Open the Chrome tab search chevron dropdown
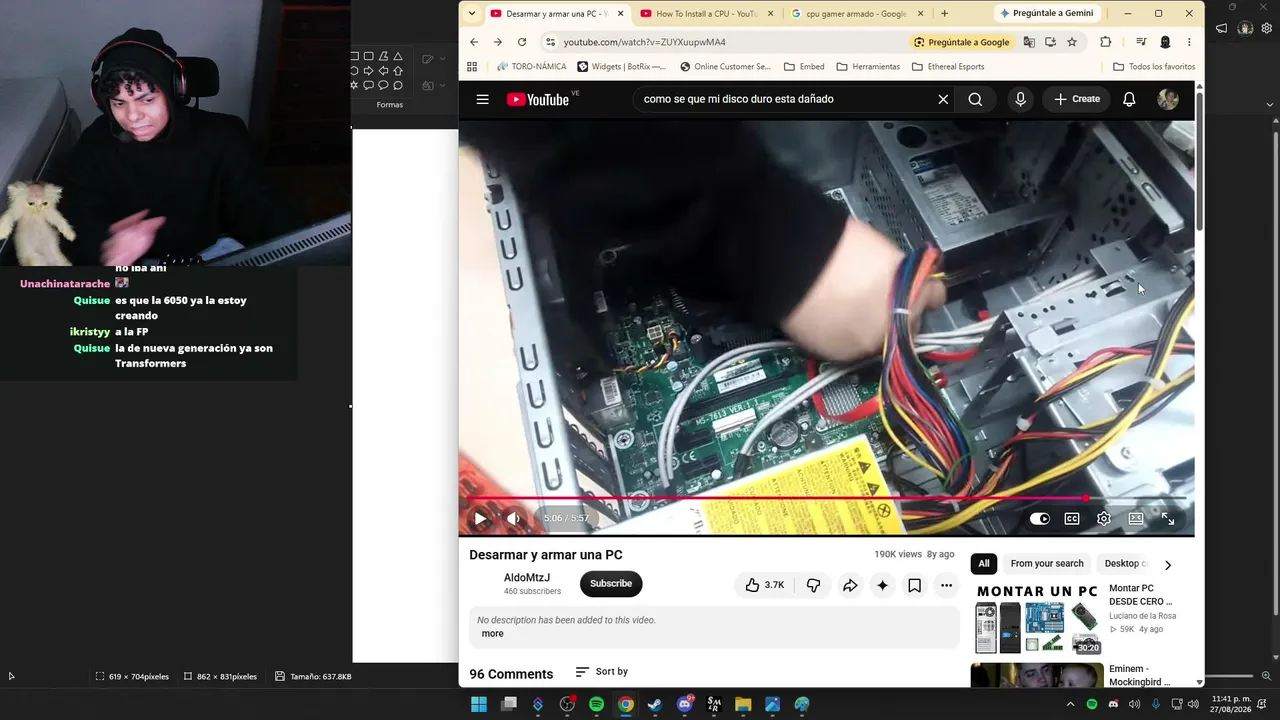The image size is (1280, 720). click(472, 14)
